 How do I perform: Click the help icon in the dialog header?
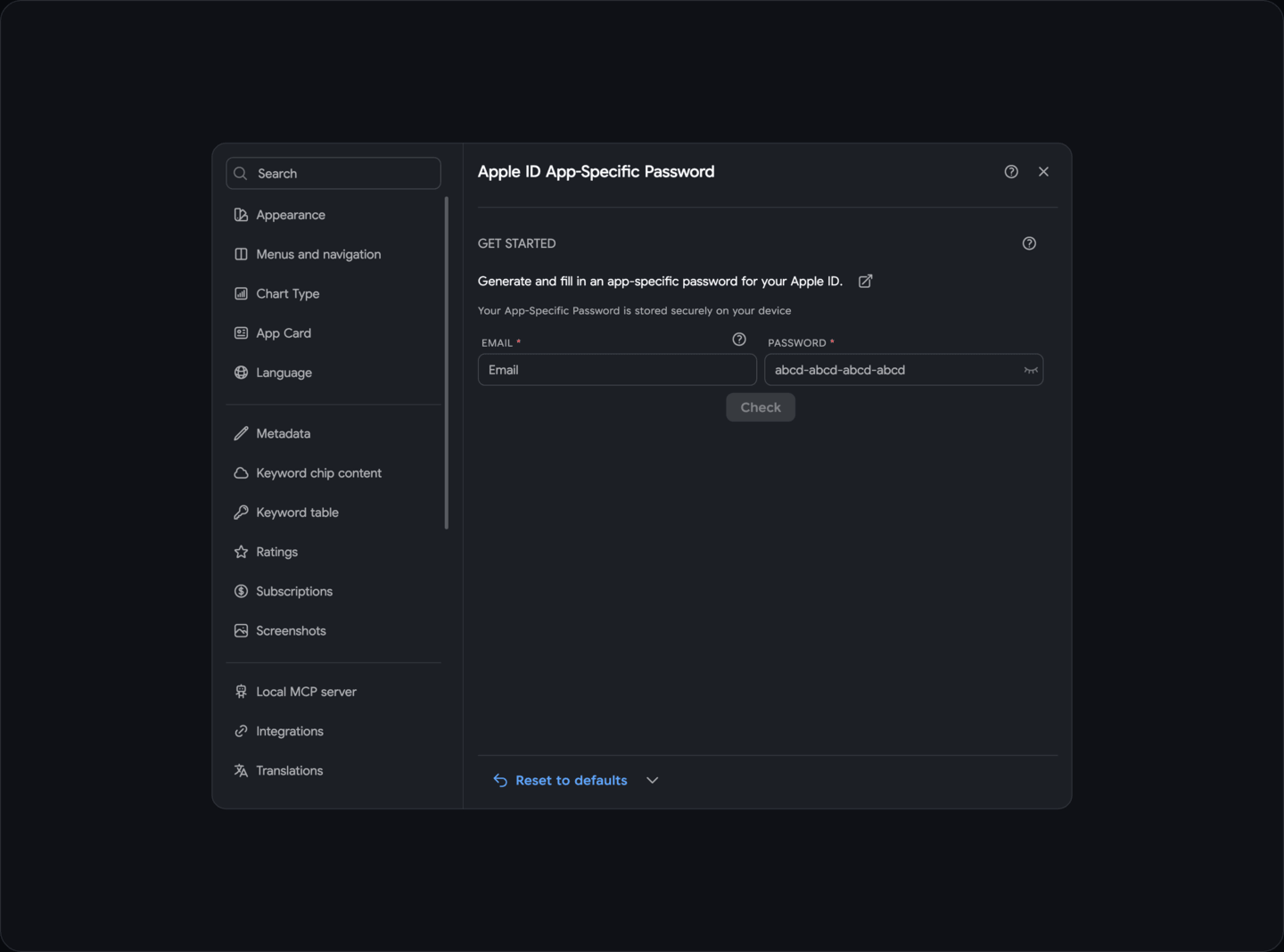tap(1011, 172)
